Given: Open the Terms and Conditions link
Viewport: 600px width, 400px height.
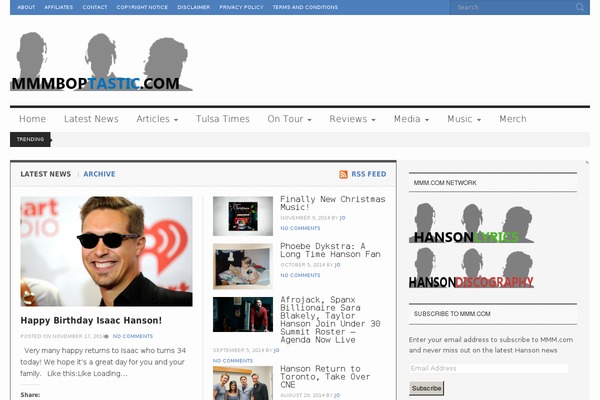Looking at the screenshot, I should 305,7.
